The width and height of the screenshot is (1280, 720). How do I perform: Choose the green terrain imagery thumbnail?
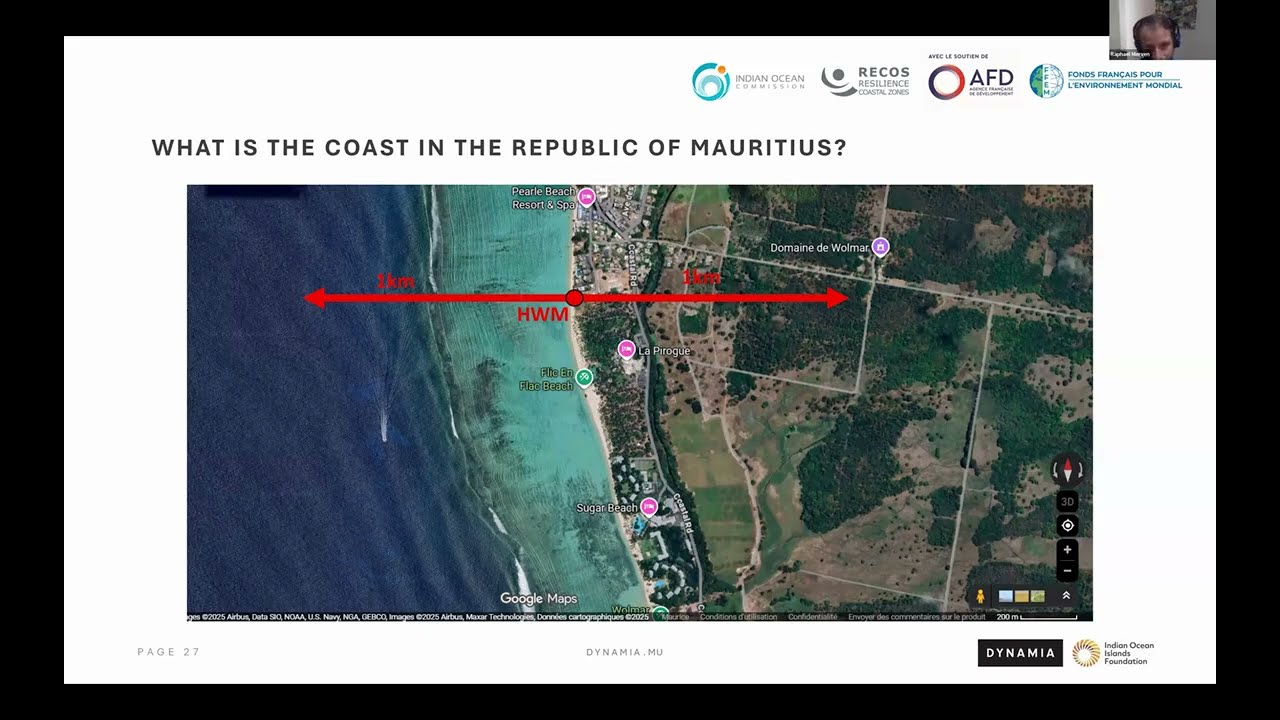point(1037,596)
